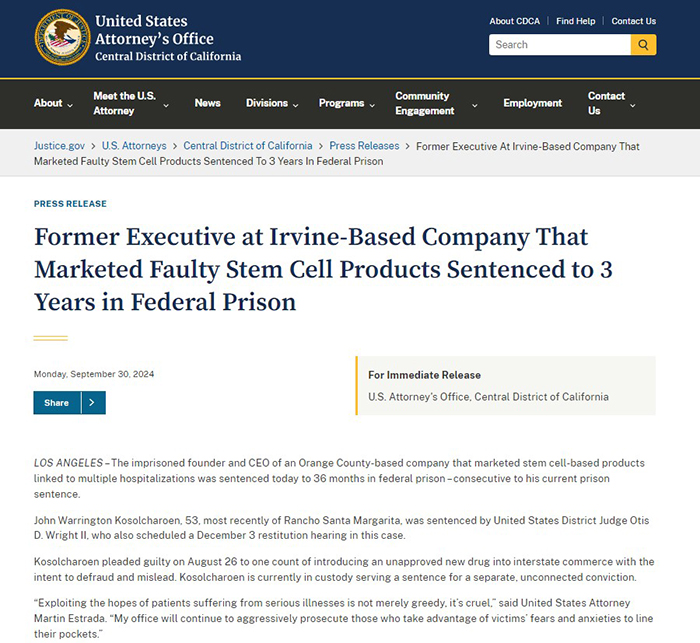
Task: Click the About CDCA link
Action: 514,21
